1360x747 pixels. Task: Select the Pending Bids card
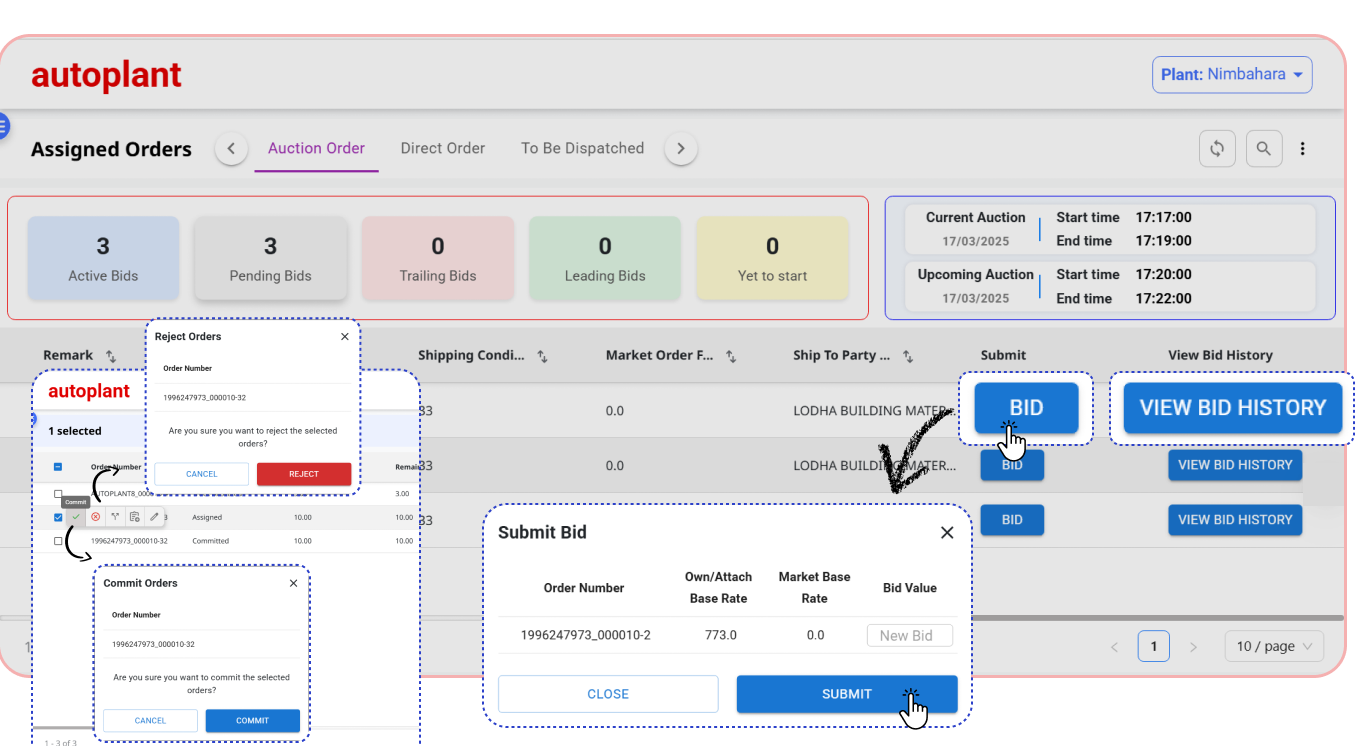pyautogui.click(x=270, y=258)
